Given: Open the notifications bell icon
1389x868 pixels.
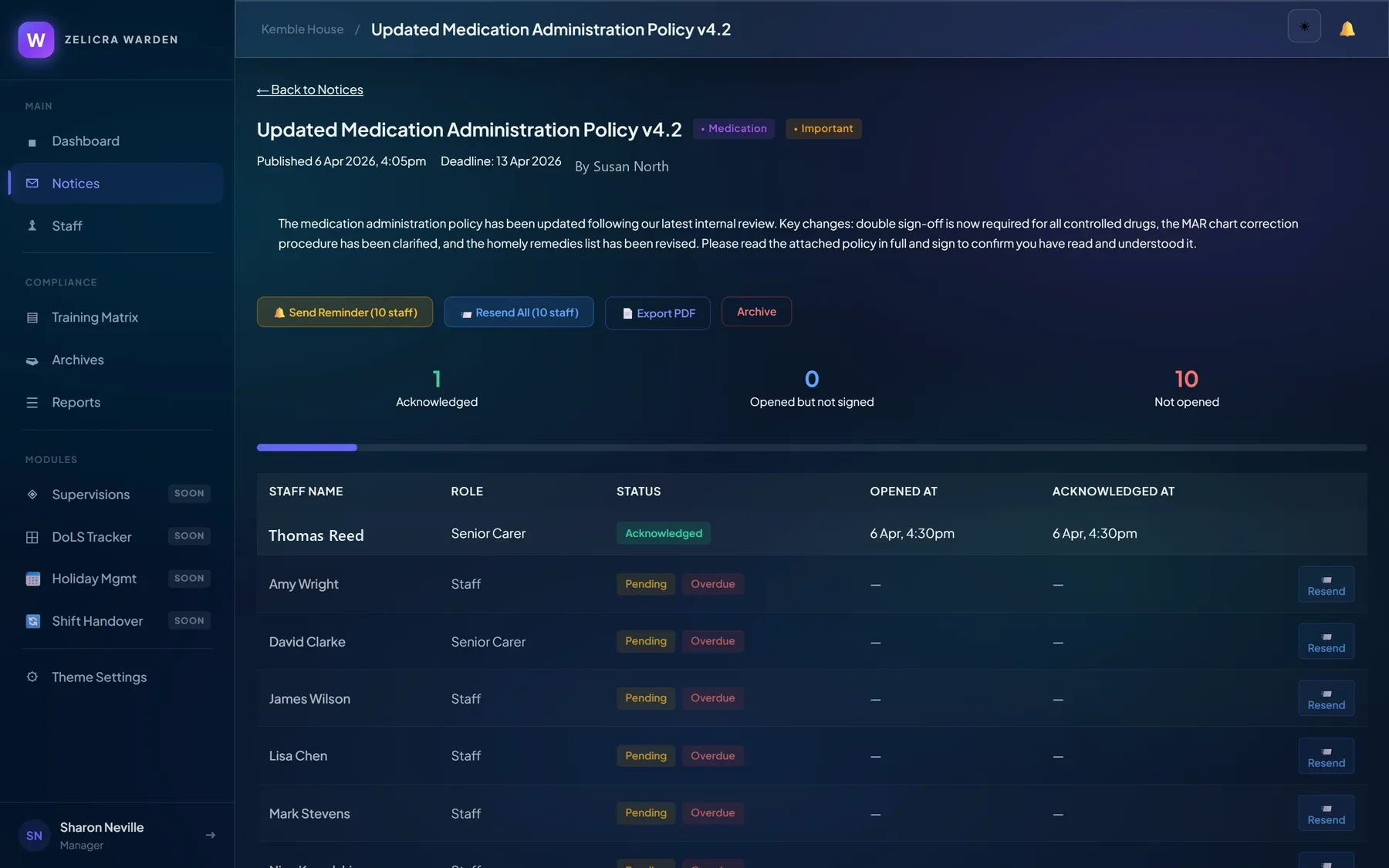Looking at the screenshot, I should [x=1347, y=29].
